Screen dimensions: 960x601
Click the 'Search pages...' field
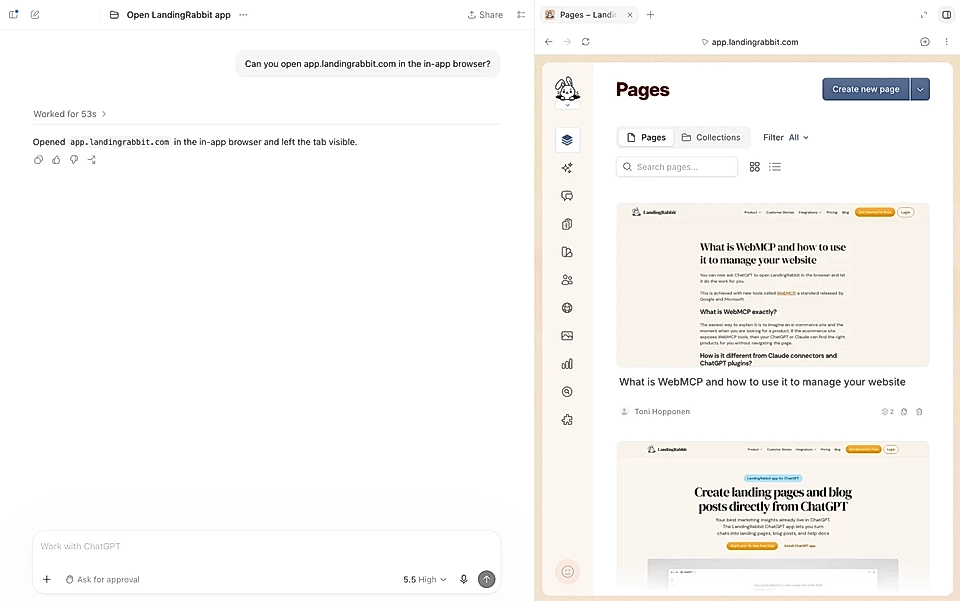point(677,166)
